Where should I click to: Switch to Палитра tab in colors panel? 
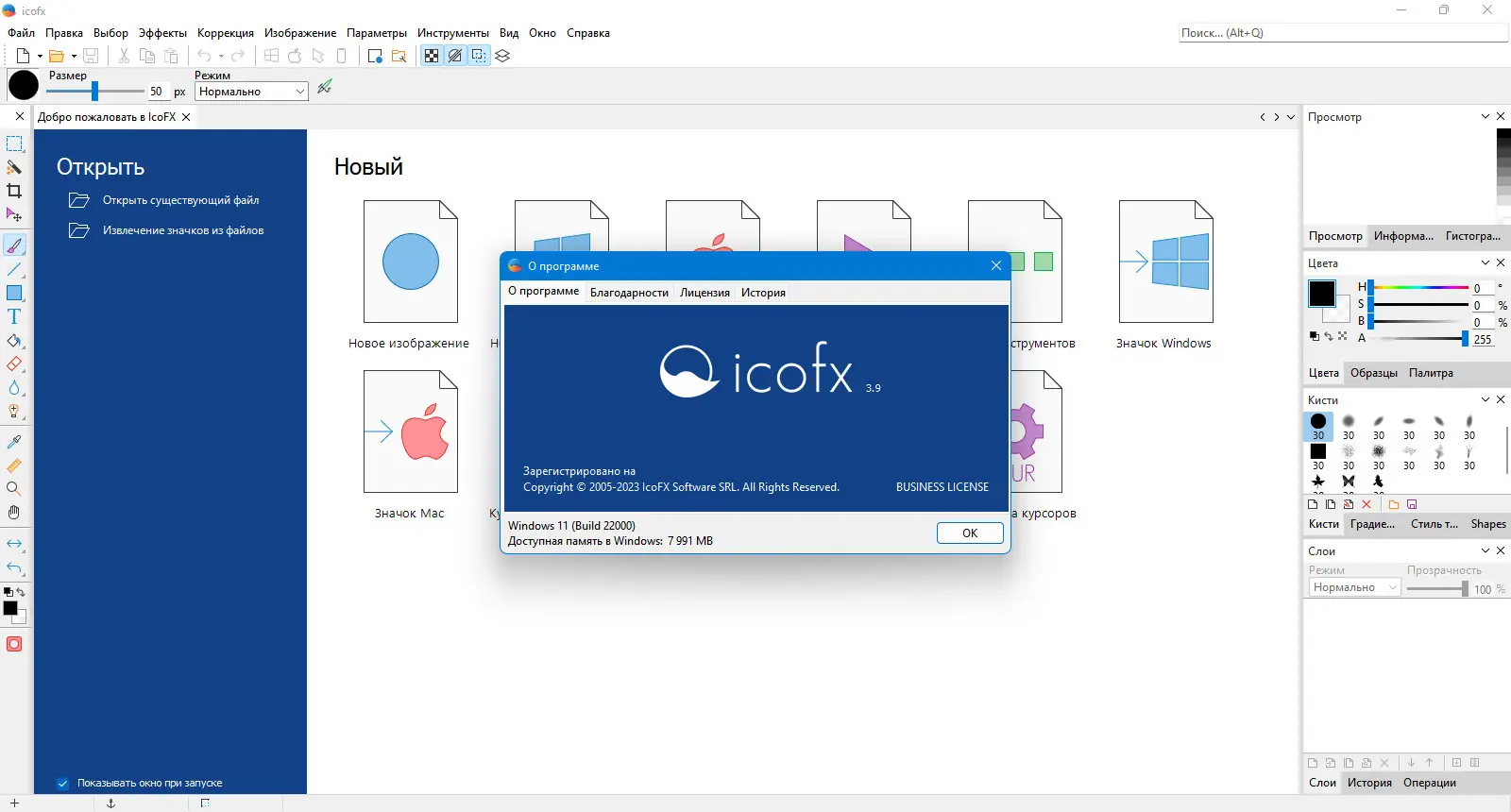click(x=1431, y=373)
